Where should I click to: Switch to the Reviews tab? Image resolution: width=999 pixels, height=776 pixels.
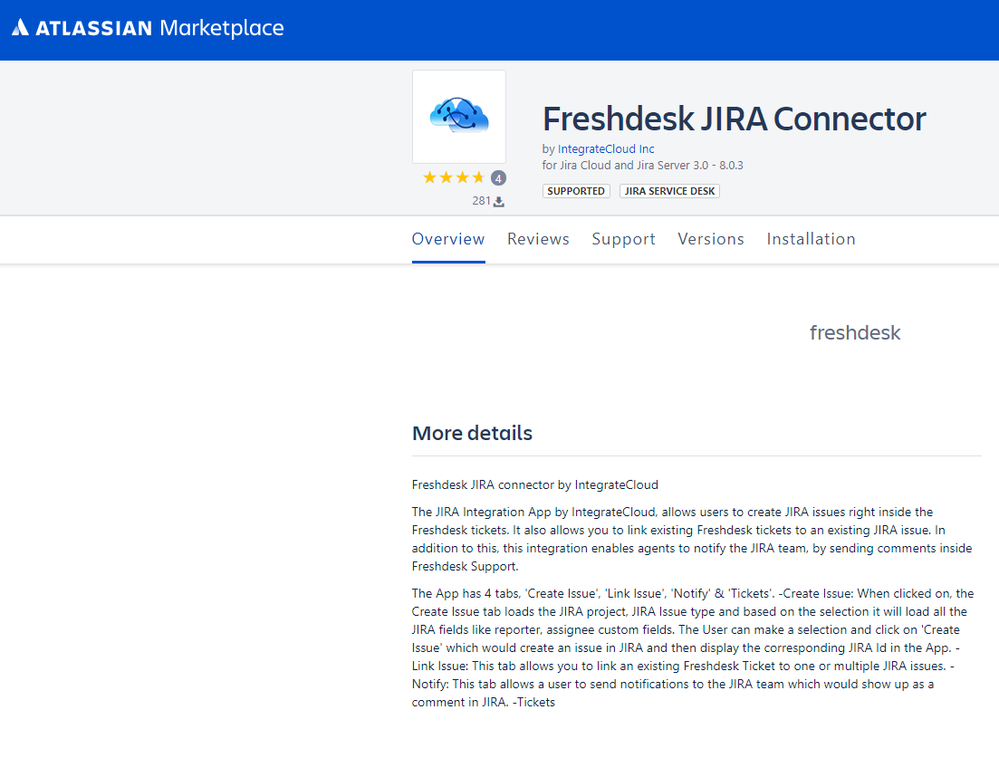pyautogui.click(x=538, y=239)
